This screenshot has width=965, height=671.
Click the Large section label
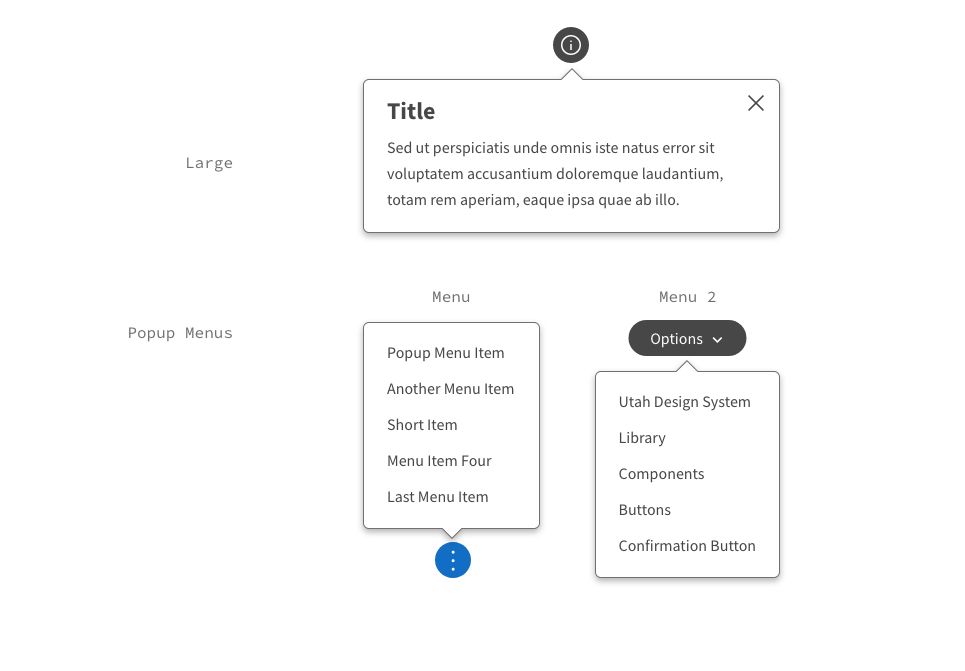tap(209, 163)
